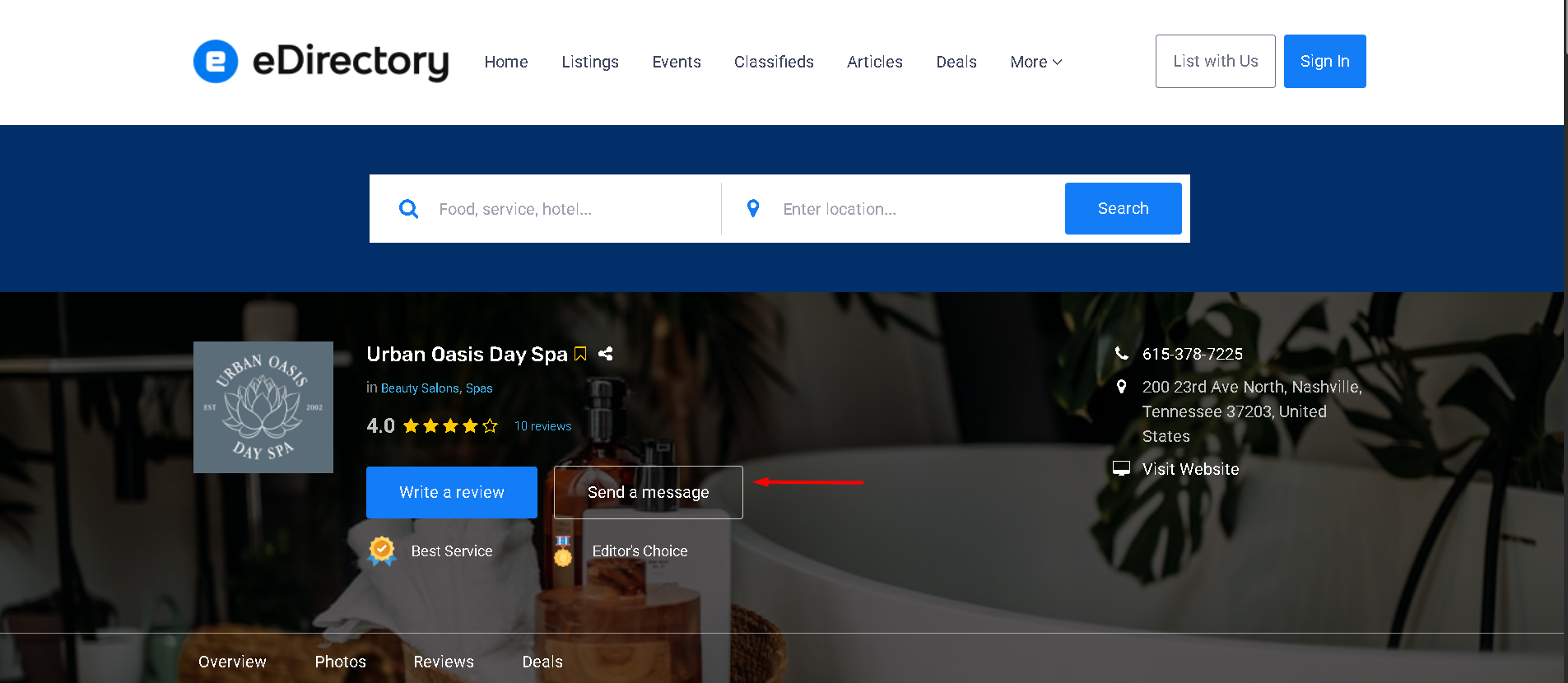Screen dimensions: 1568x683
Task: Click the Urban Oasis Day Spa title
Action: (467, 354)
